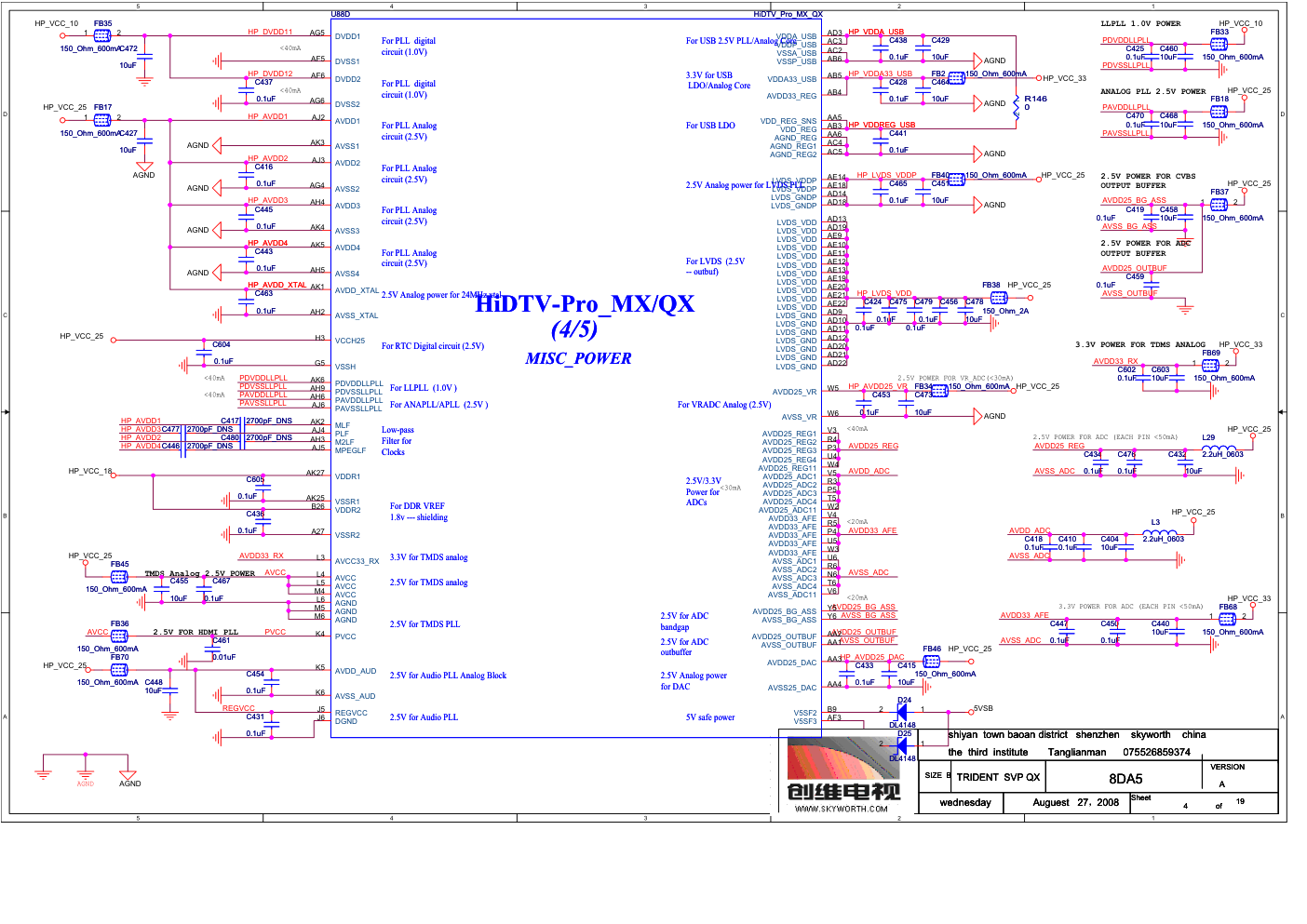Select the FB33 ferrite bead symbol
1307x924 pixels.
click(x=1219, y=44)
